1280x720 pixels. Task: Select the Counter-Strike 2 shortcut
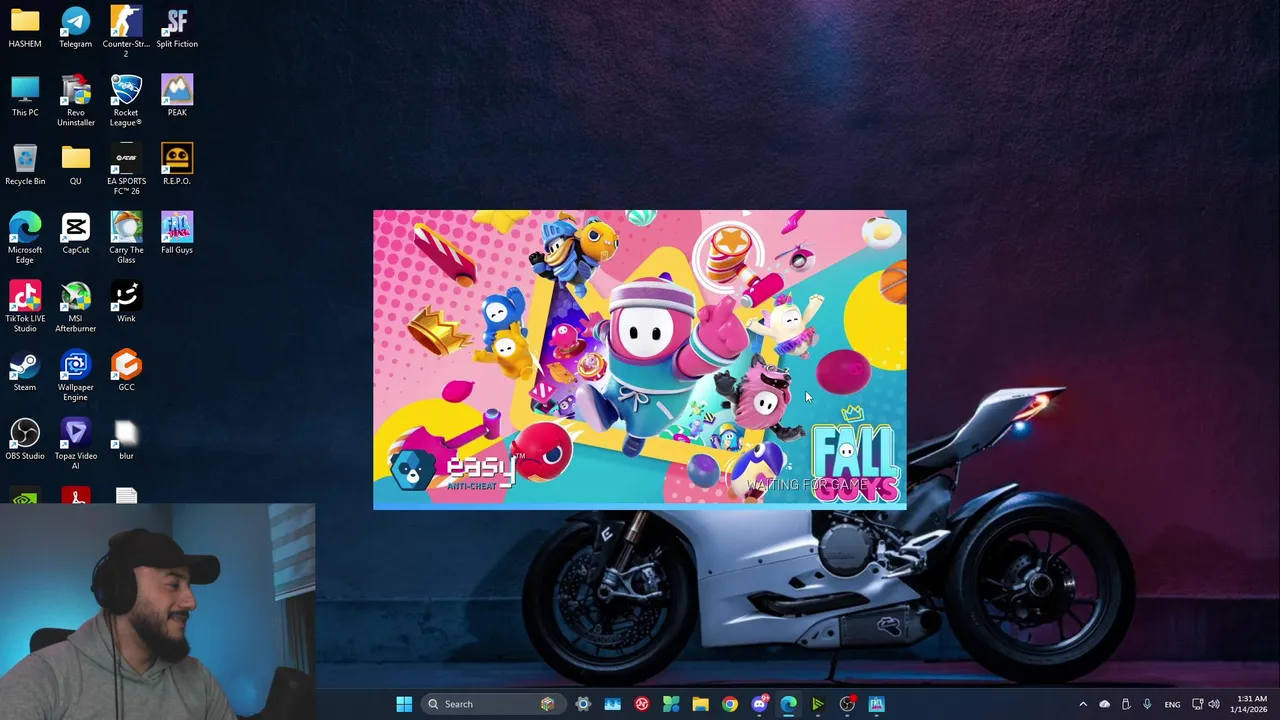tap(126, 32)
